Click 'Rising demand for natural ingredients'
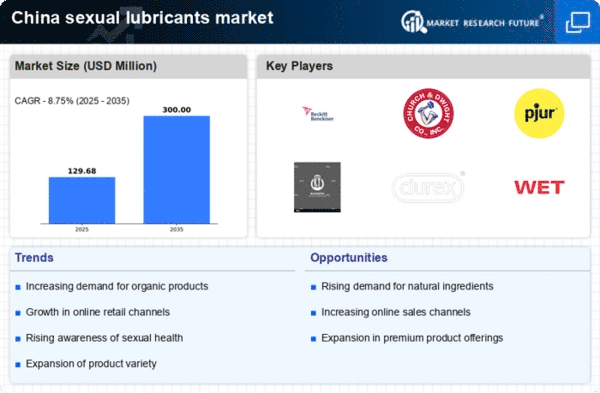This screenshot has width=600, height=393. pos(407,286)
